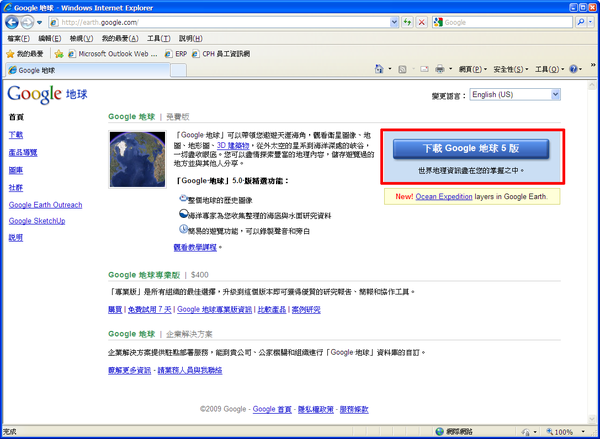
Task: Click 下載 Google 地球 5 版 button
Action: 471,149
